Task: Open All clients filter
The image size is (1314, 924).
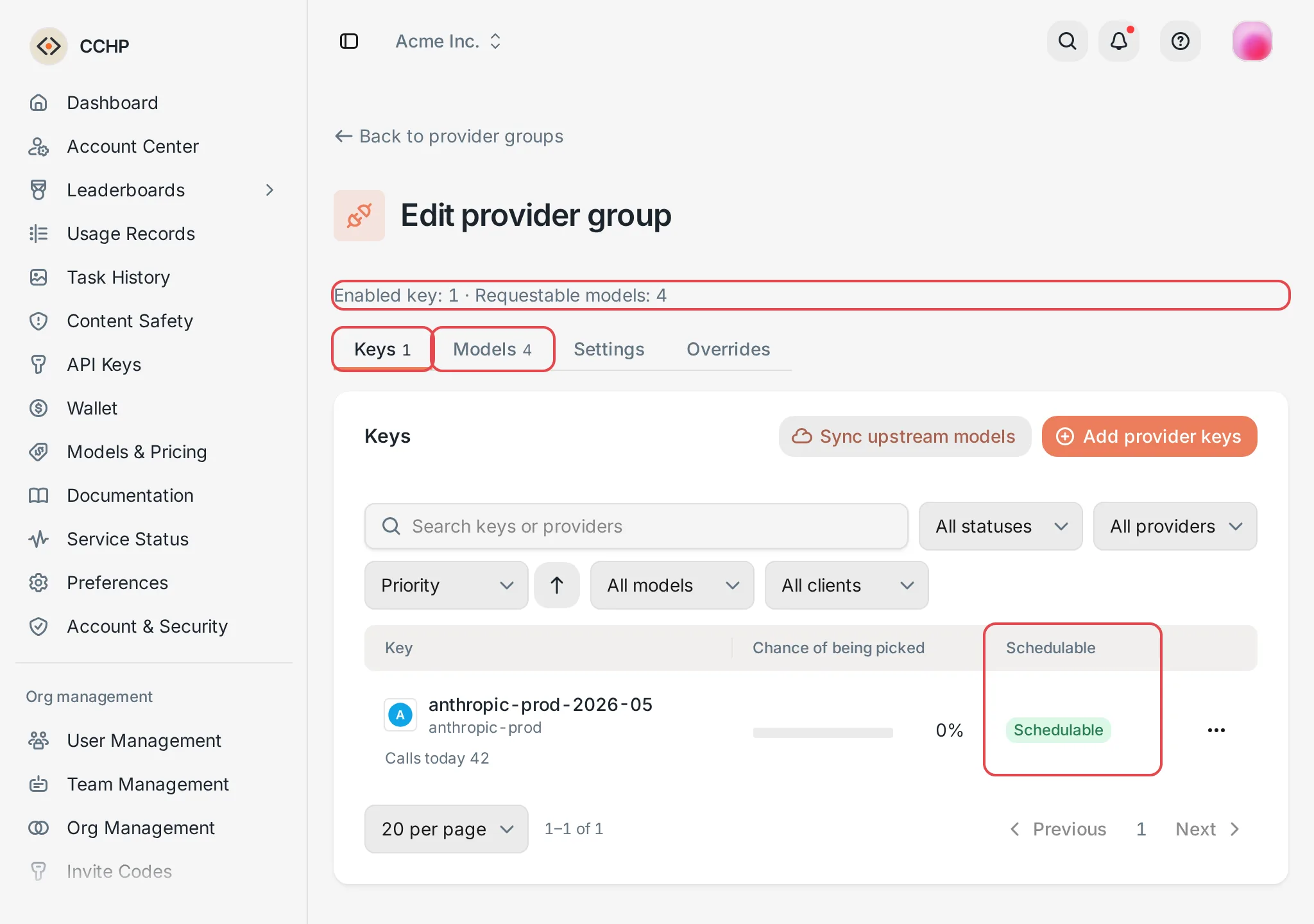Action: pyautogui.click(x=846, y=585)
